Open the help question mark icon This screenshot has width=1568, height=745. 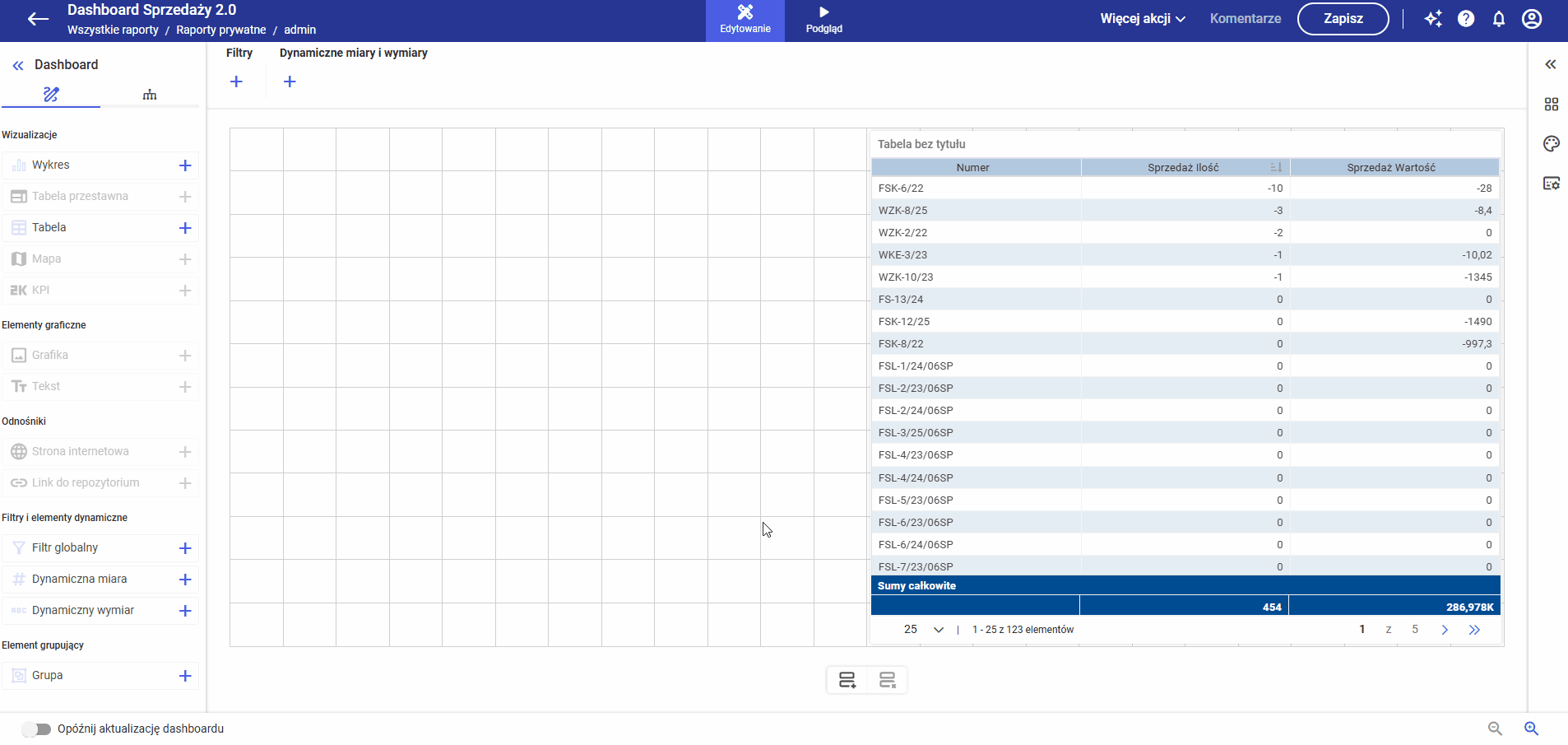1466,19
